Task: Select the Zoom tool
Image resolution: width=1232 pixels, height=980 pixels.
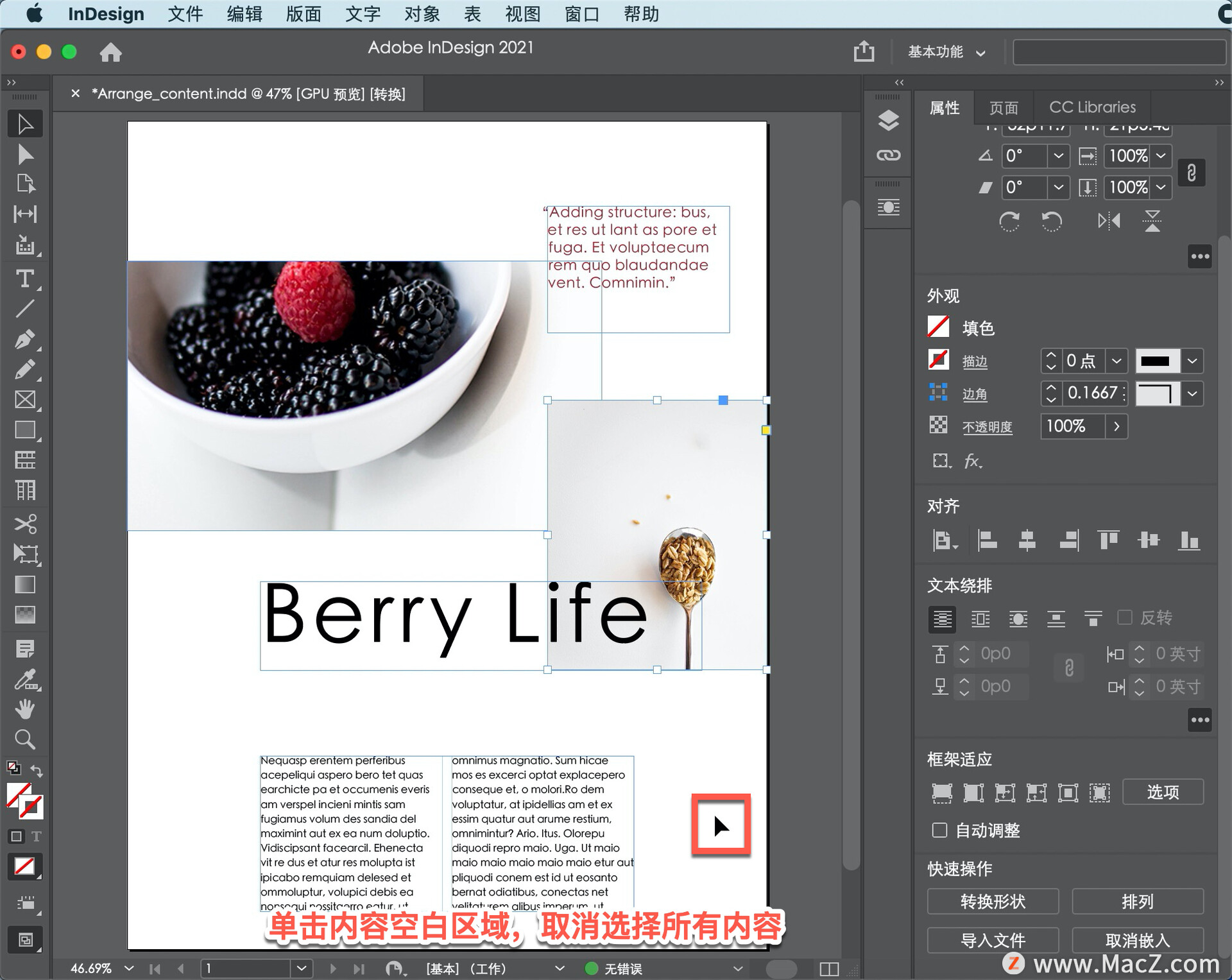Action: (x=25, y=740)
